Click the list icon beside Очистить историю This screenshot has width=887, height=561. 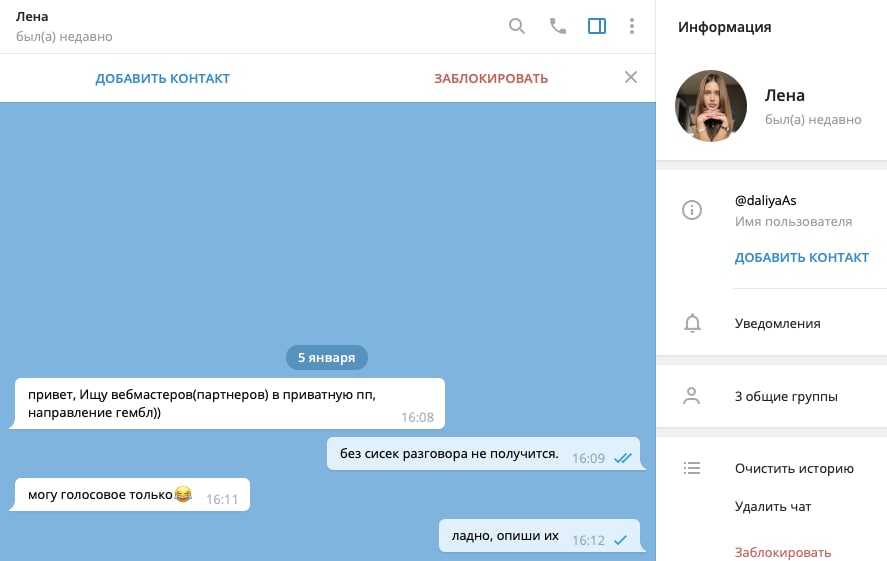[x=692, y=468]
